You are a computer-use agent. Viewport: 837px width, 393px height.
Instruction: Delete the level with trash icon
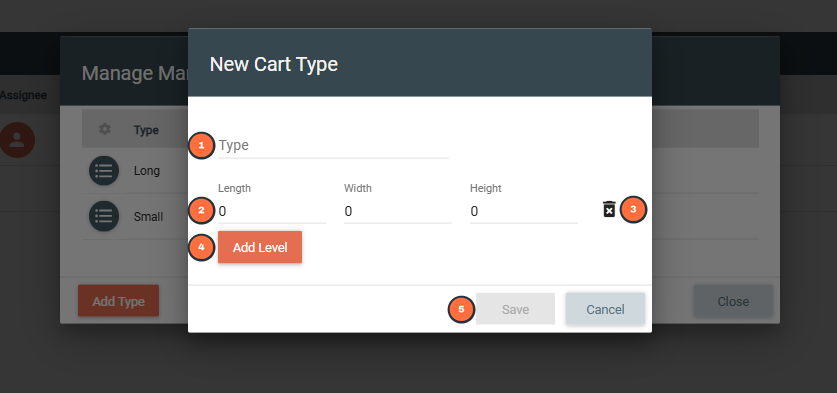609,209
